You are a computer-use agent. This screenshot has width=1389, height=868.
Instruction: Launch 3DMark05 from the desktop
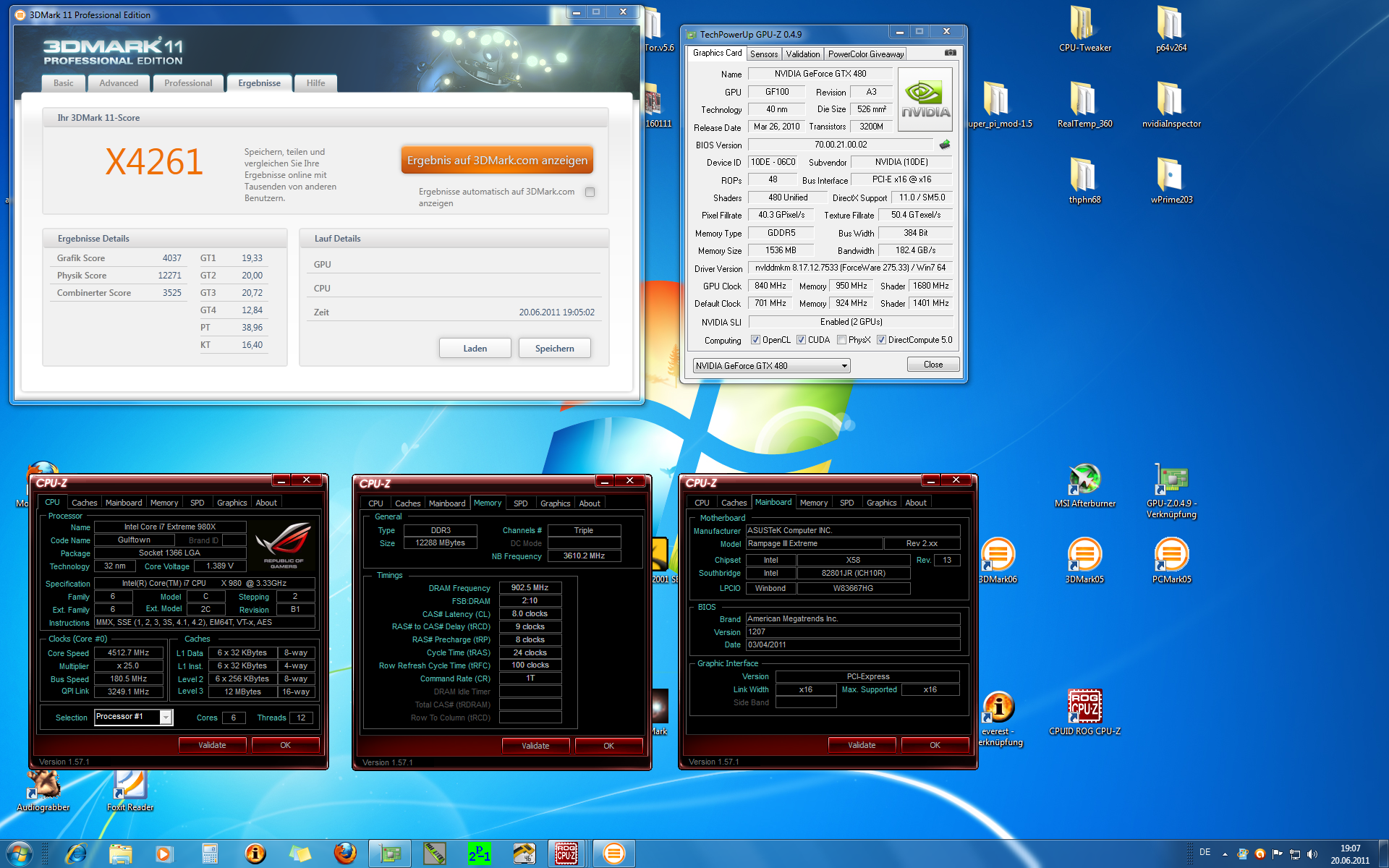pyautogui.click(x=1084, y=561)
